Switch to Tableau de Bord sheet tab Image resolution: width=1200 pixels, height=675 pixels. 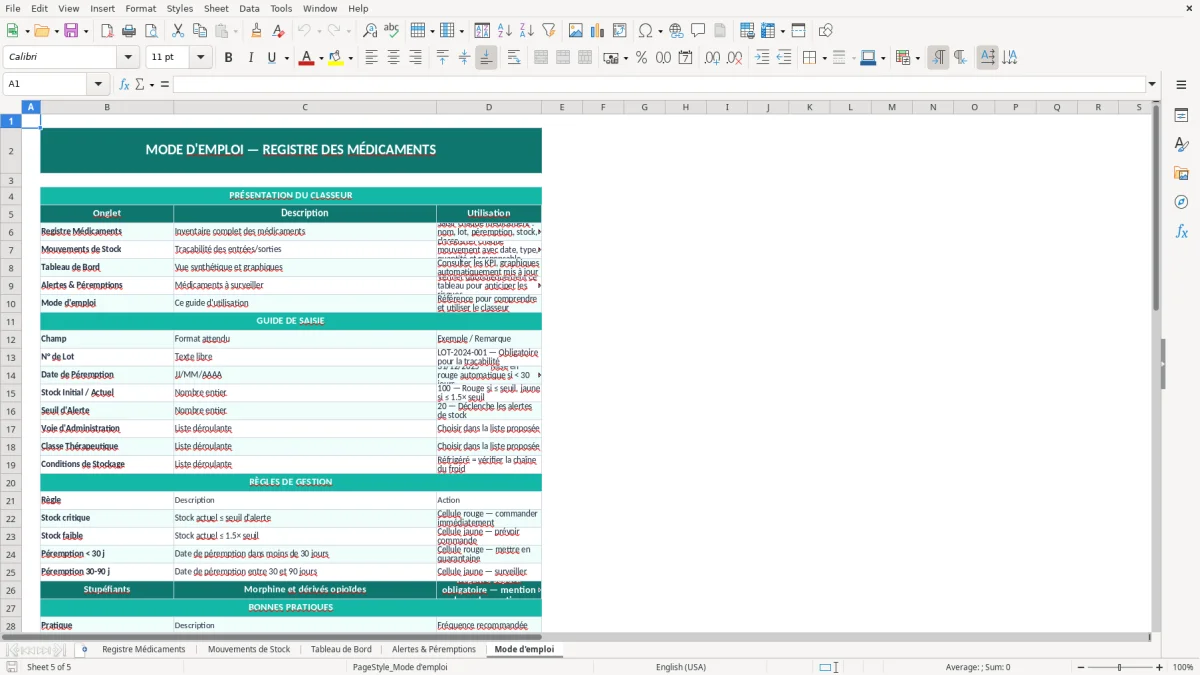coord(341,649)
